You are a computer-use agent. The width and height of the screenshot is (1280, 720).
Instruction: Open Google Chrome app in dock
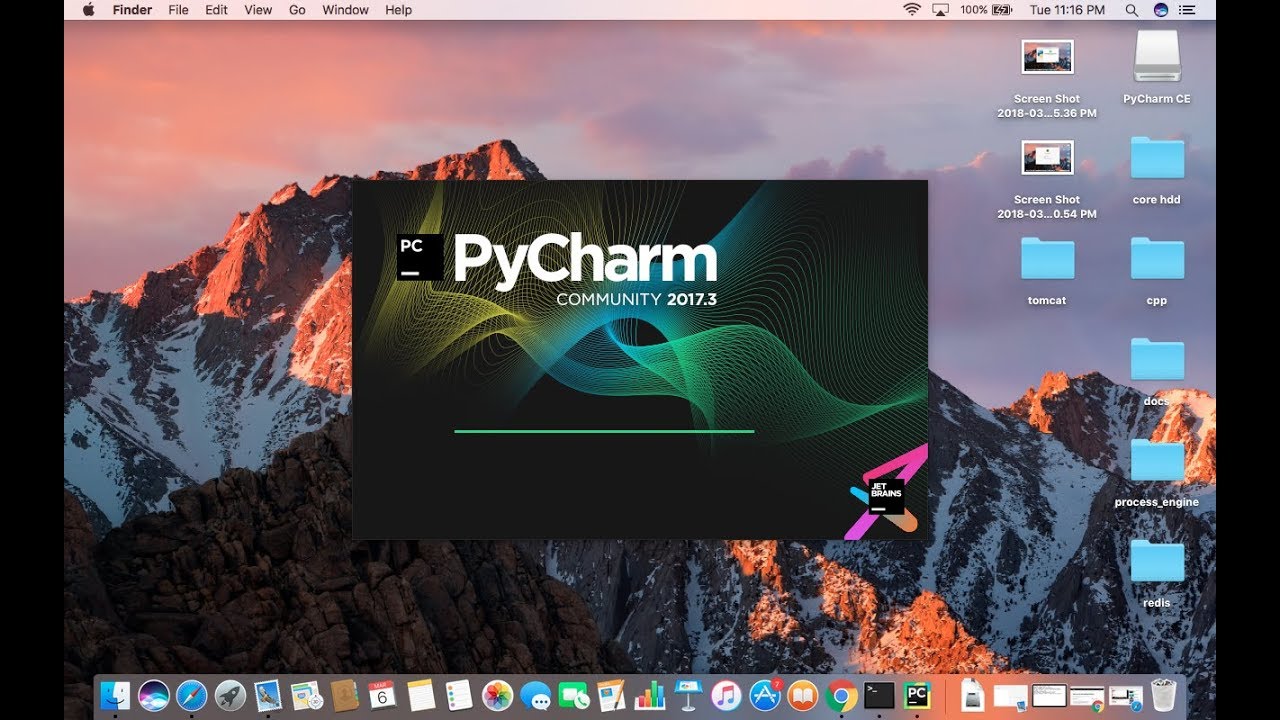tap(841, 695)
